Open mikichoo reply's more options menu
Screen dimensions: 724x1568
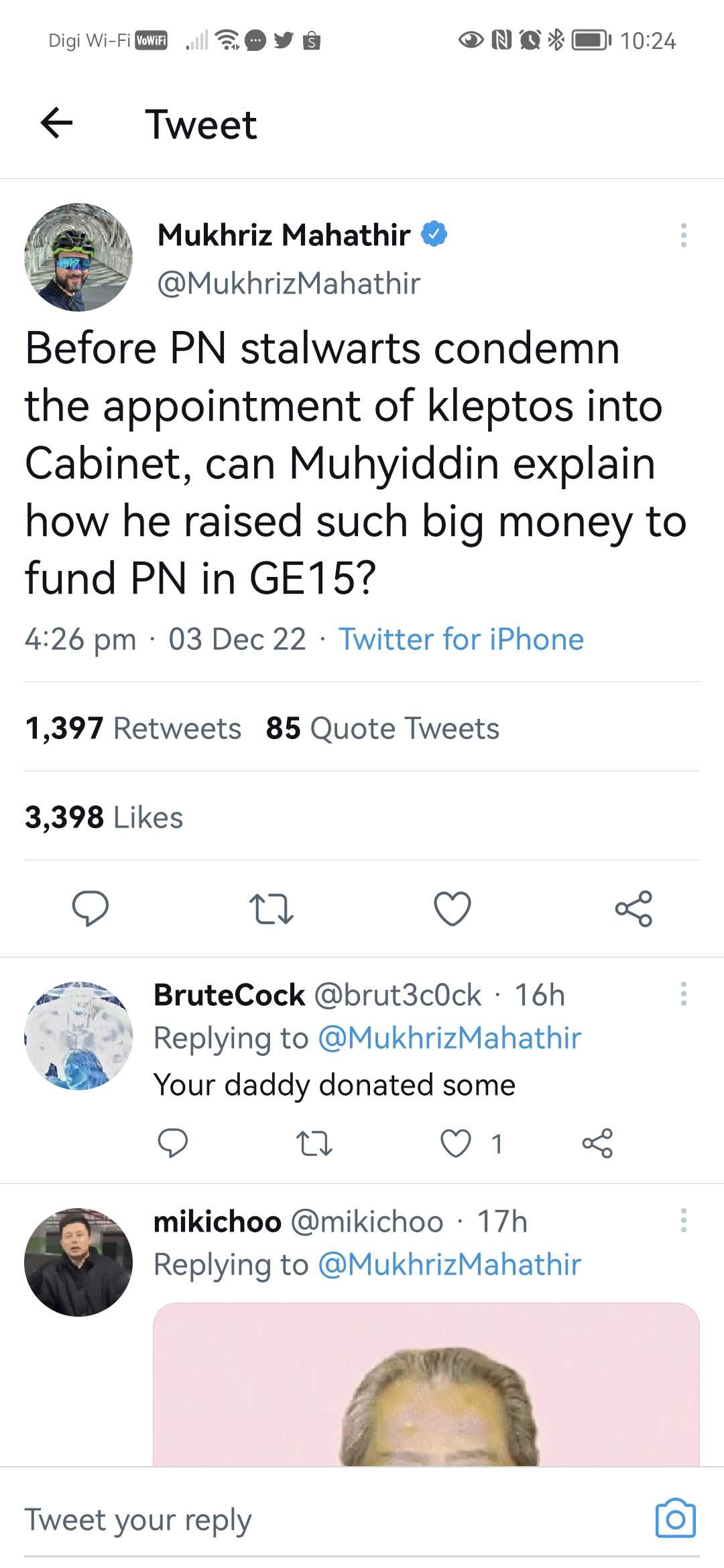[683, 1221]
